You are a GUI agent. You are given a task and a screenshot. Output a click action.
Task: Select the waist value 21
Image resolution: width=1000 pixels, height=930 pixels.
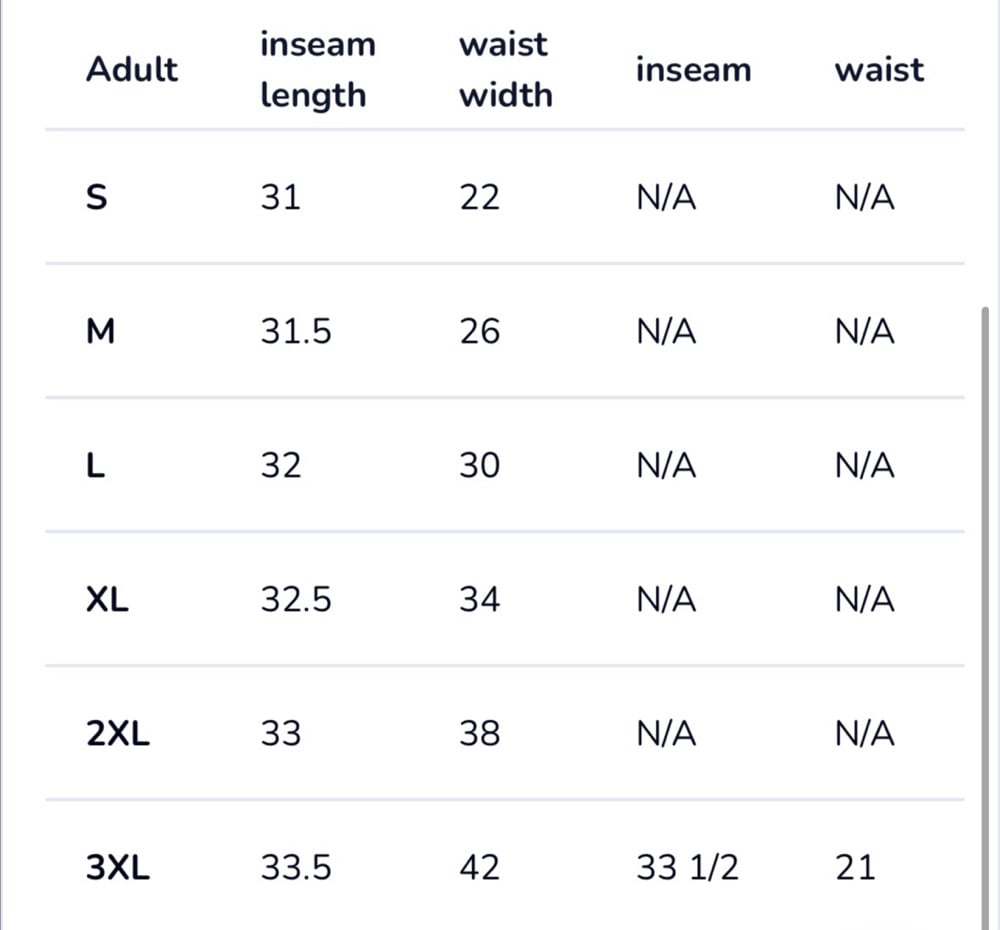(855, 867)
